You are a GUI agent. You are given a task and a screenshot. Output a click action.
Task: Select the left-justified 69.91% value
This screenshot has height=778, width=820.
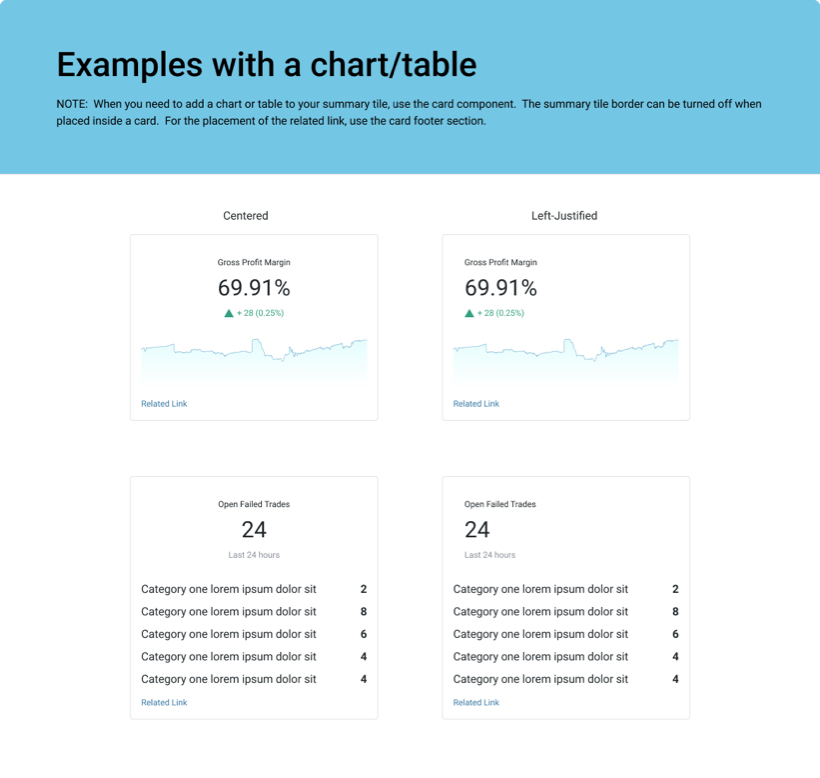point(501,288)
